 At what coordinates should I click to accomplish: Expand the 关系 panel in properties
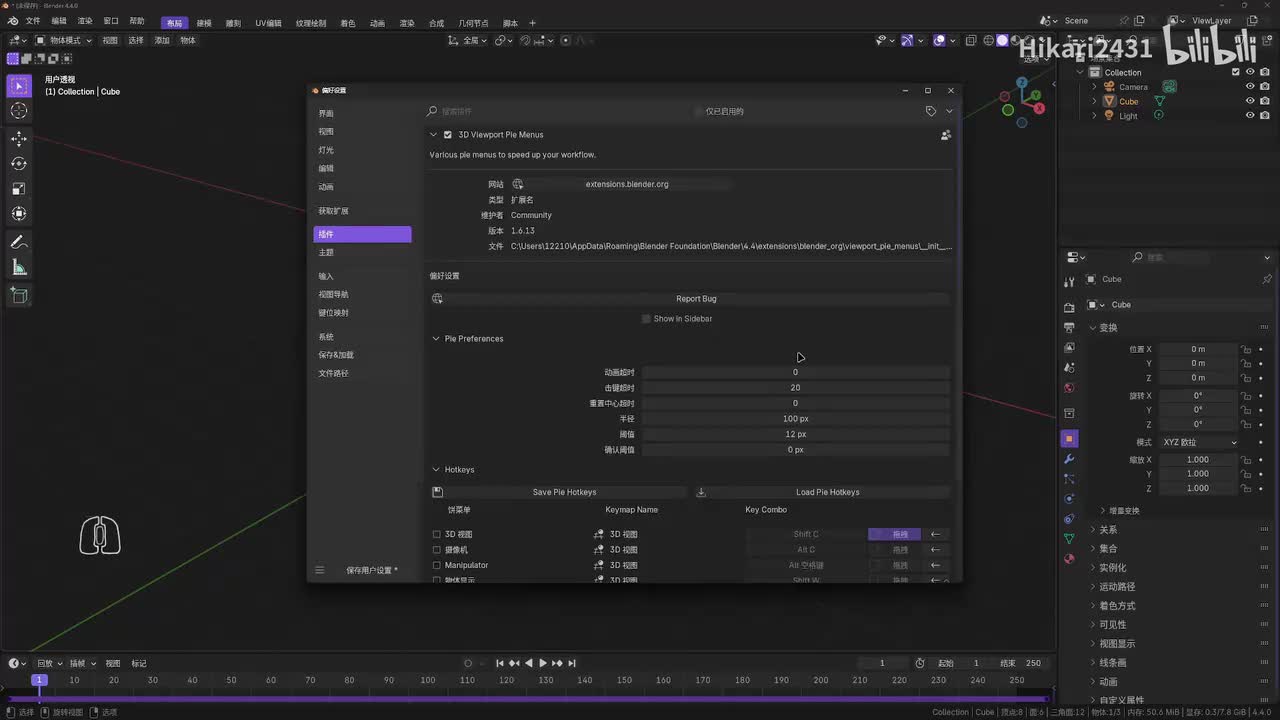point(1108,530)
